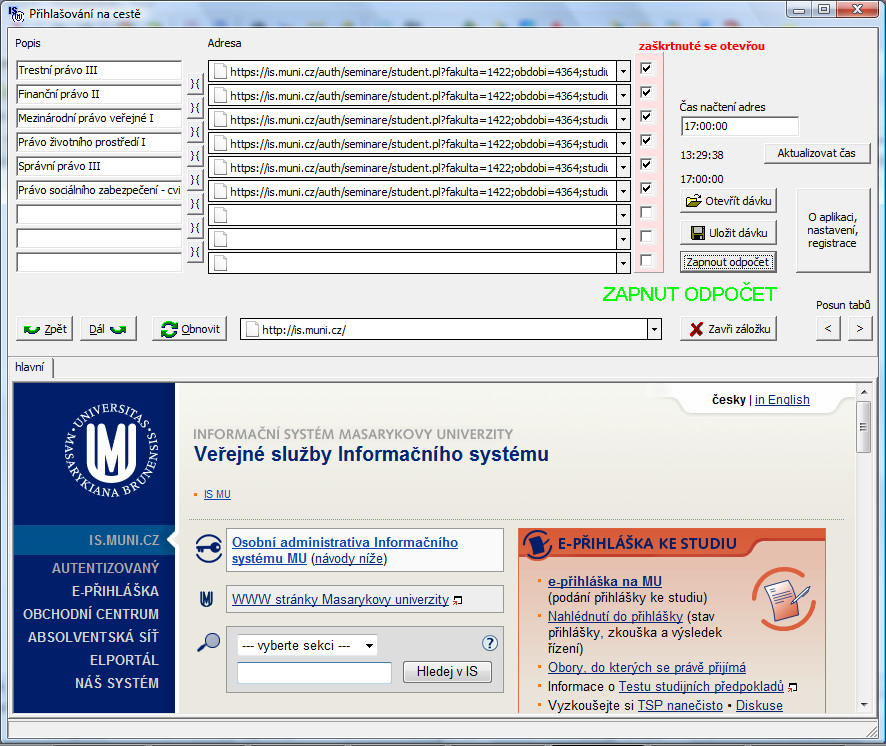The image size is (886, 746).
Task: Select the 'hlavní' tab
Action: pyautogui.click(x=30, y=367)
